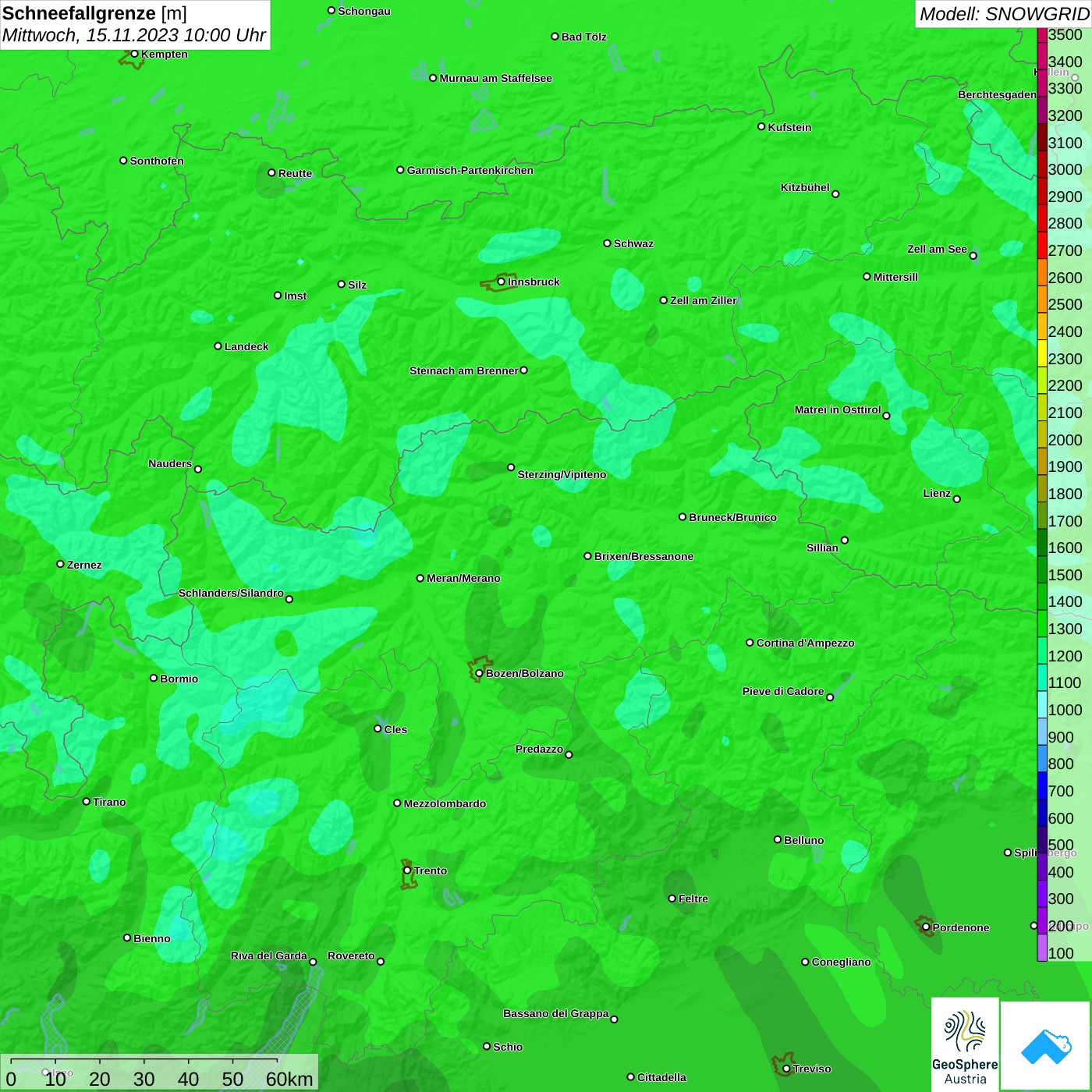Click the "Predazzo" label

coord(539,749)
